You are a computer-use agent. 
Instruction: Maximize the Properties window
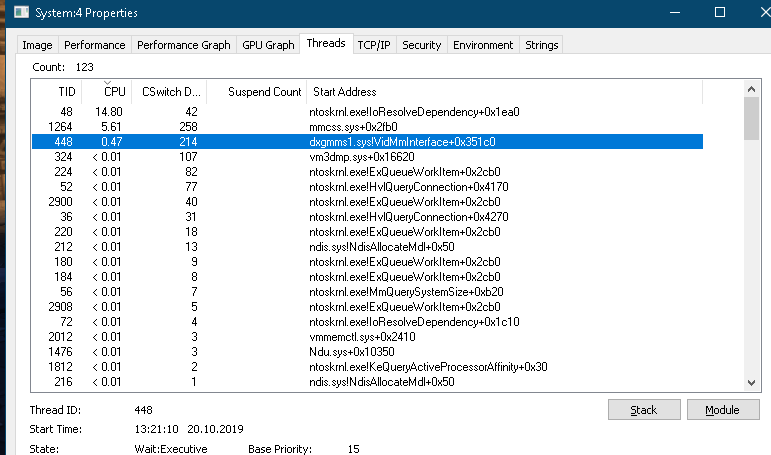[x=720, y=12]
